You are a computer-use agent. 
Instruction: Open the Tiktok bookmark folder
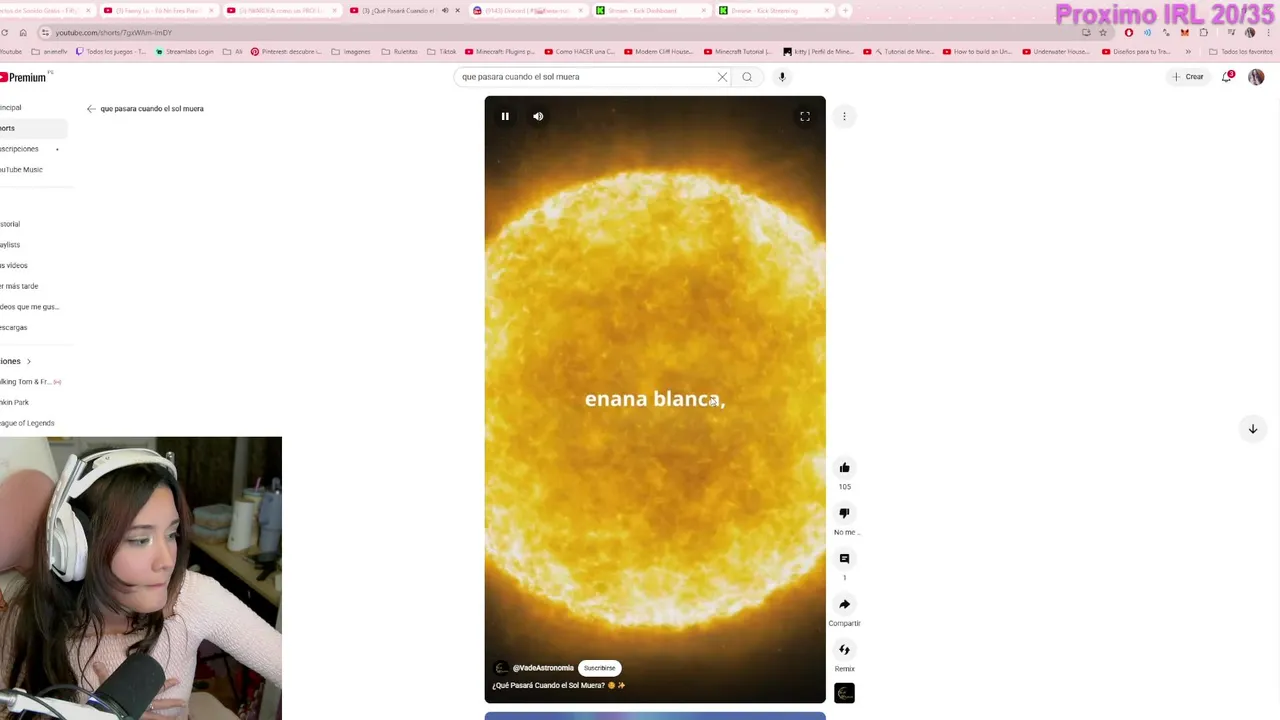[x=441, y=52]
